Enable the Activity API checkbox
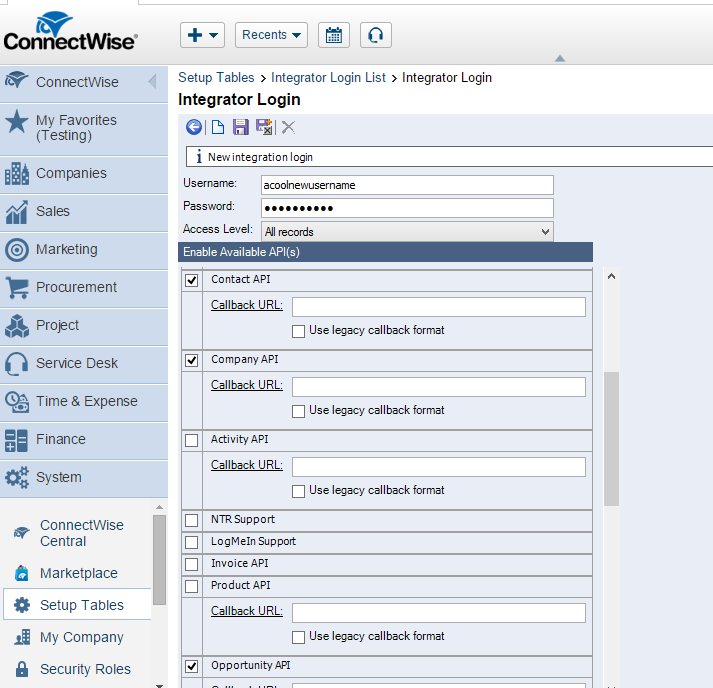The image size is (713, 688). click(x=191, y=440)
